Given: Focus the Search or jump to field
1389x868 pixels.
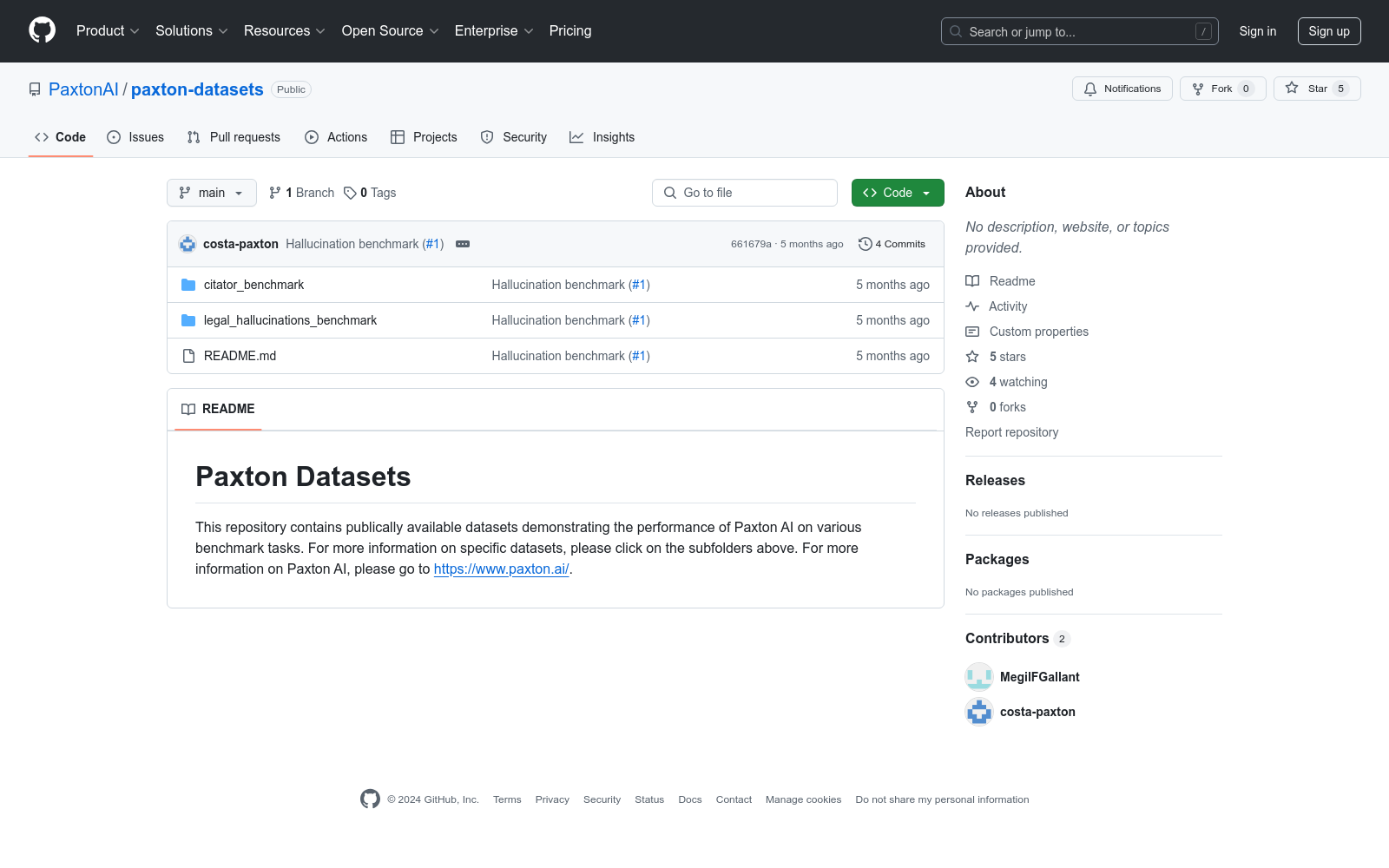Looking at the screenshot, I should [x=1080, y=31].
